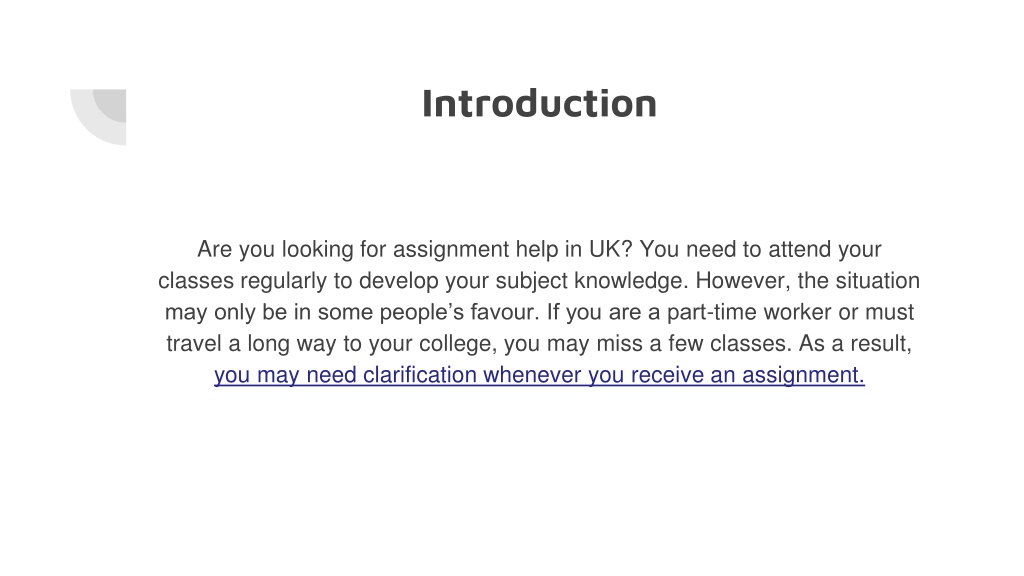
Task: Click the word 'favour.' in the paragraph
Action: click(x=505, y=312)
